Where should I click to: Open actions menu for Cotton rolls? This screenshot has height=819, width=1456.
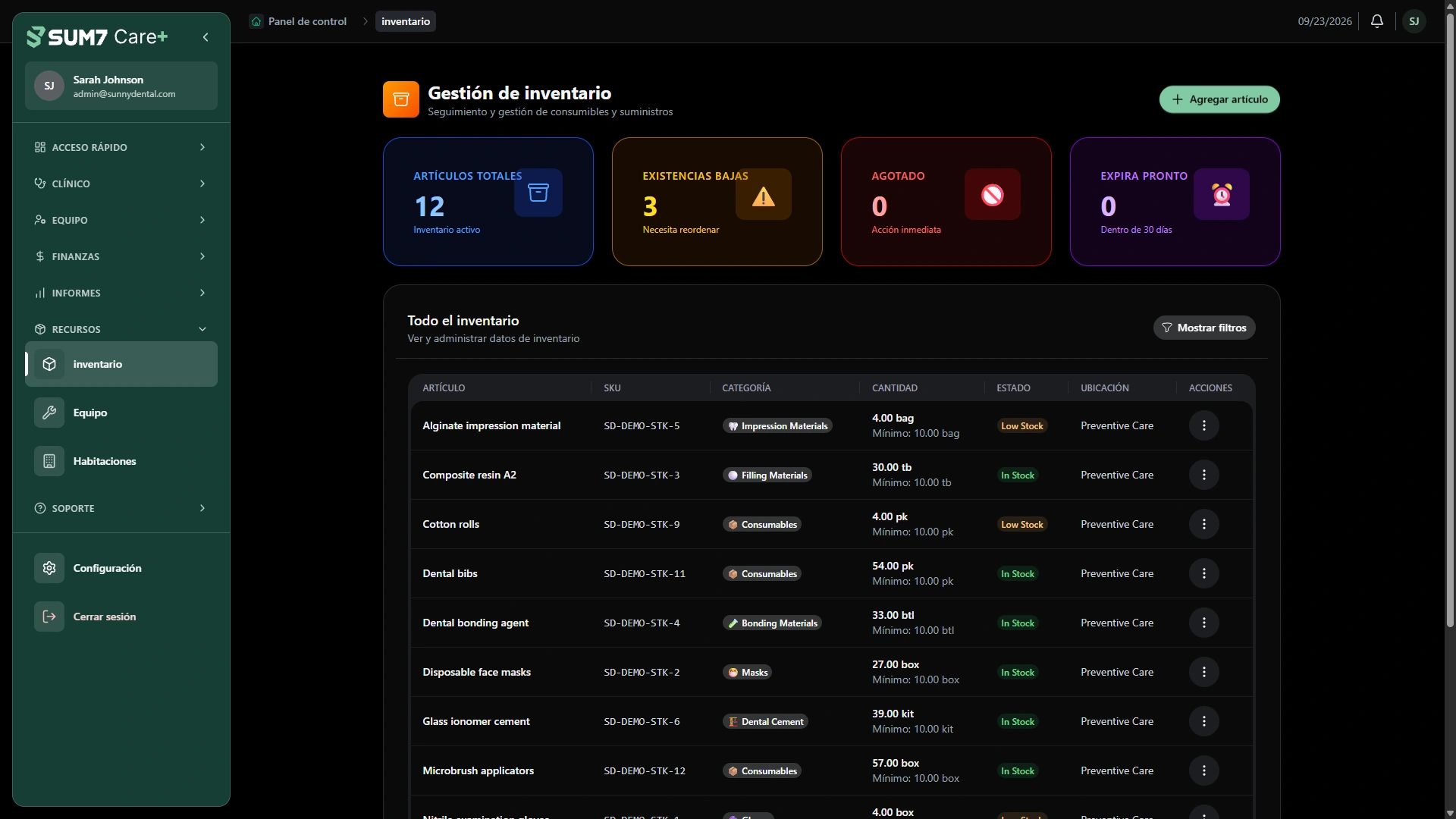[1203, 525]
